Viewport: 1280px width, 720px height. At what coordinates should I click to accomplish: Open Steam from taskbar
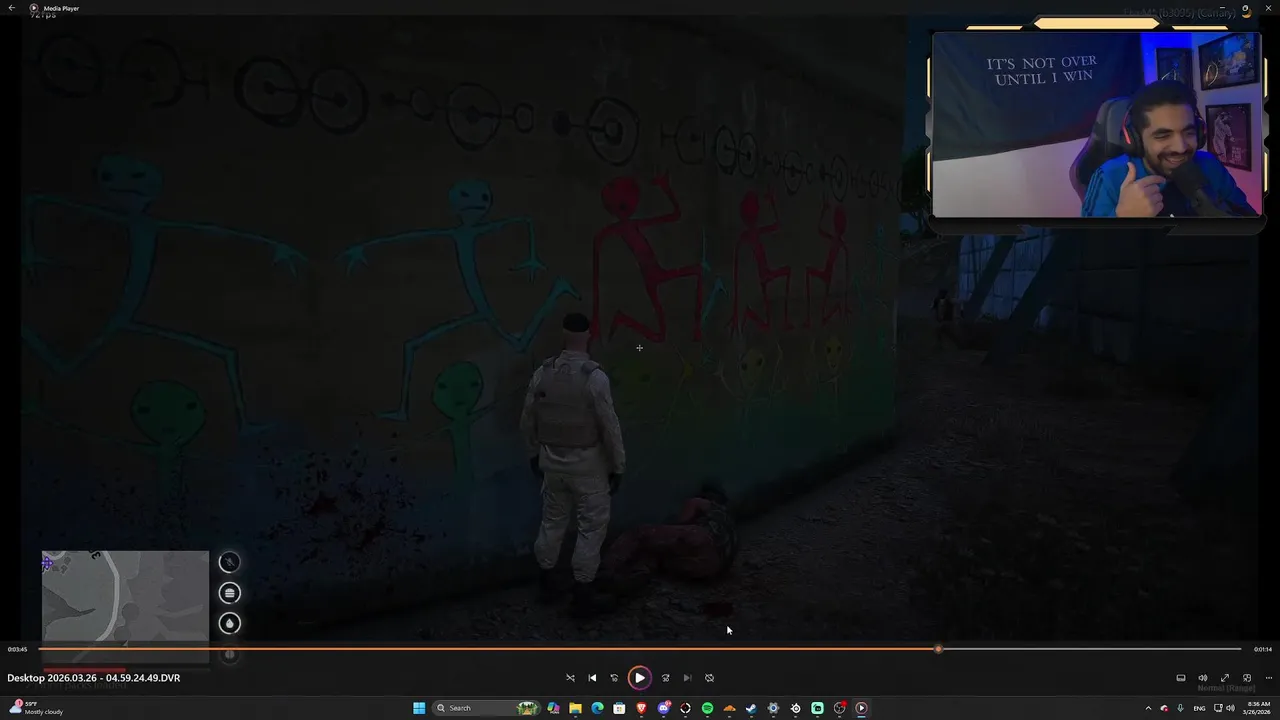(x=751, y=708)
